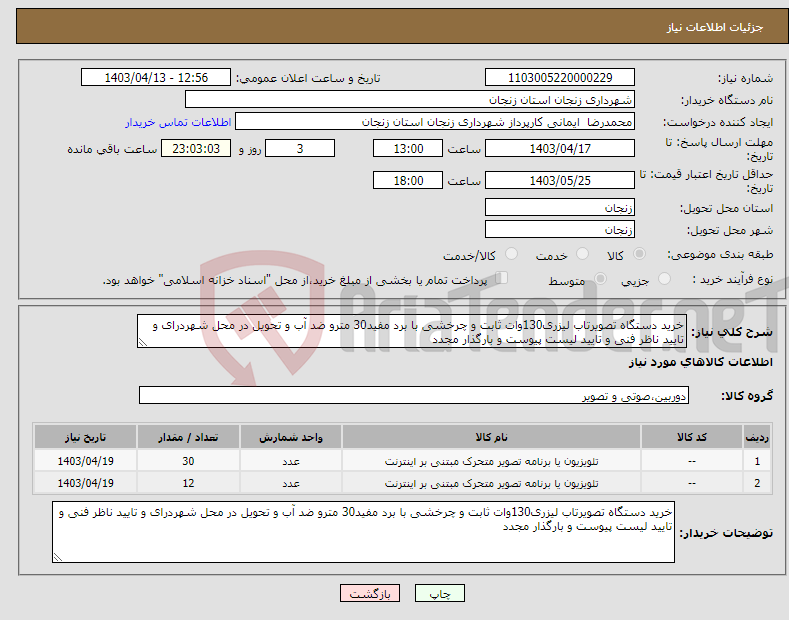Click the need date 1403/04/19 in row 2
789x620 pixels.
coord(86,483)
